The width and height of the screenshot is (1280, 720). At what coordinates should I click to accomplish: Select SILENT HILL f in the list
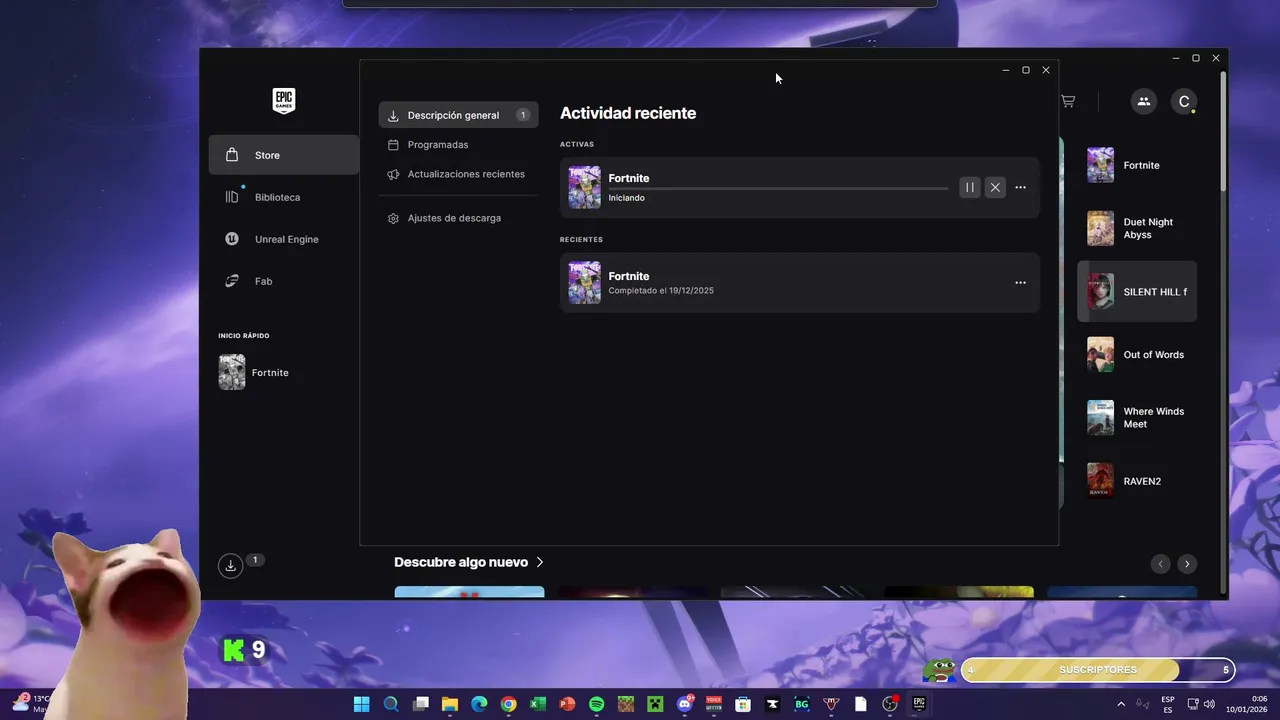tap(1137, 292)
